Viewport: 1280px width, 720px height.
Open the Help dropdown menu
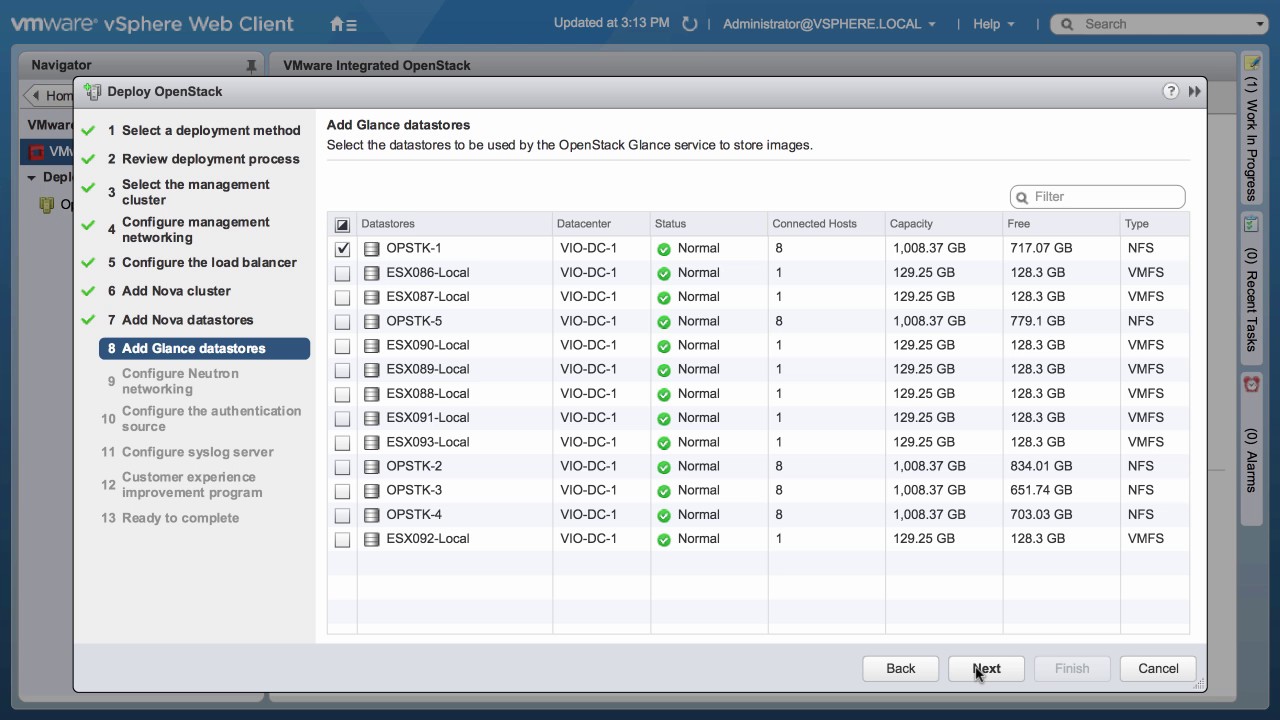[993, 24]
